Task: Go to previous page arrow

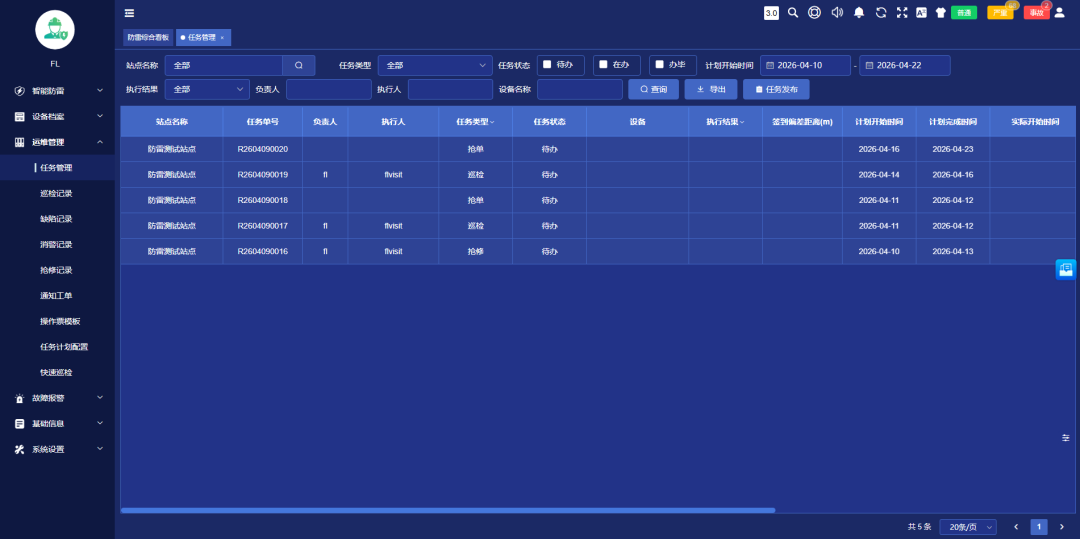Action: point(1016,527)
